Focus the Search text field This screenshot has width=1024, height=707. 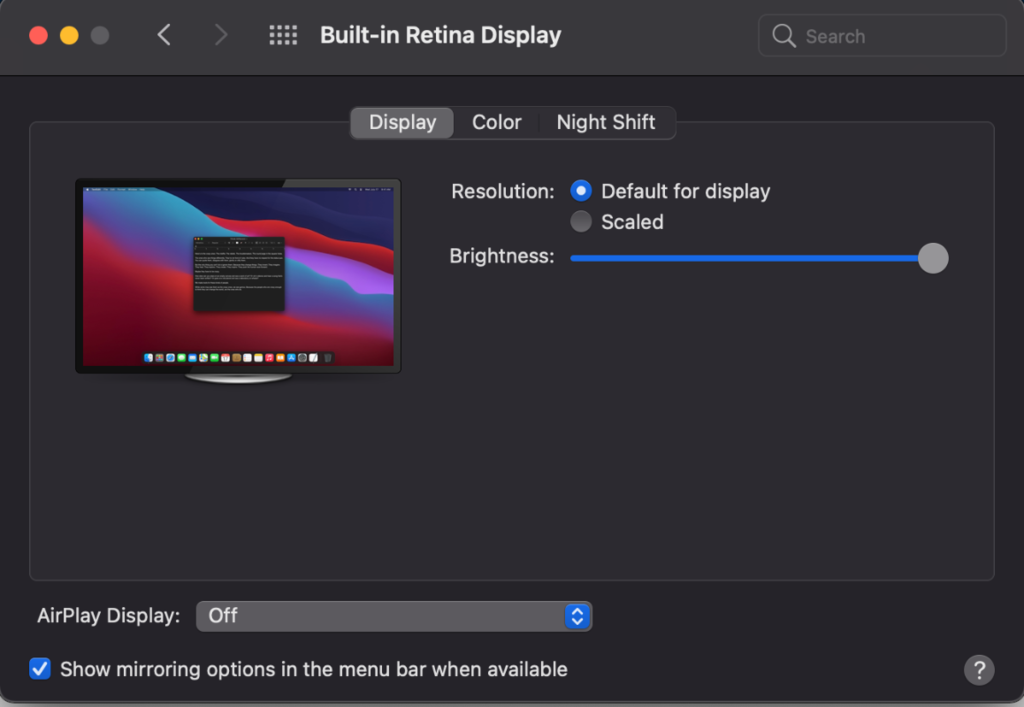tap(895, 36)
